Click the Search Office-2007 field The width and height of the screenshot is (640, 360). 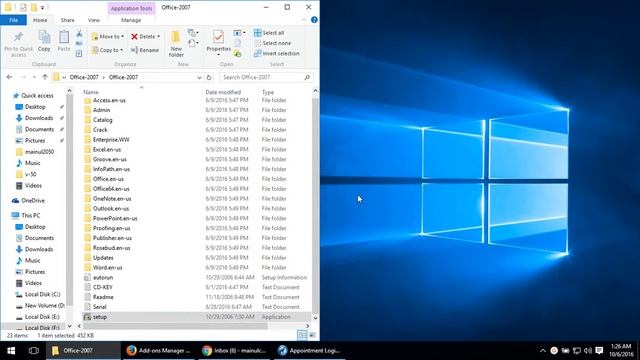tap(266, 77)
